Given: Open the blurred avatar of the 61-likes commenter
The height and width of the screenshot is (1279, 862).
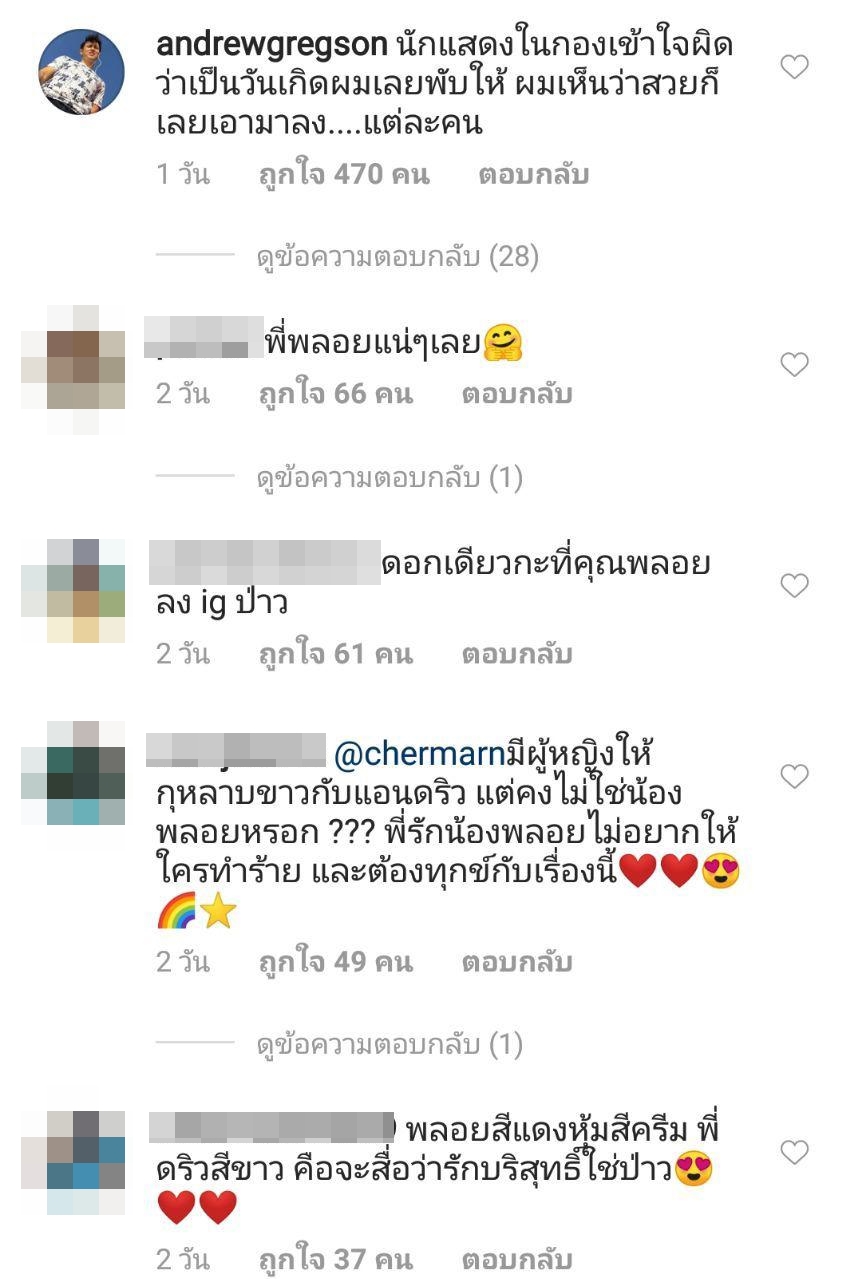Looking at the screenshot, I should pos(86,590).
